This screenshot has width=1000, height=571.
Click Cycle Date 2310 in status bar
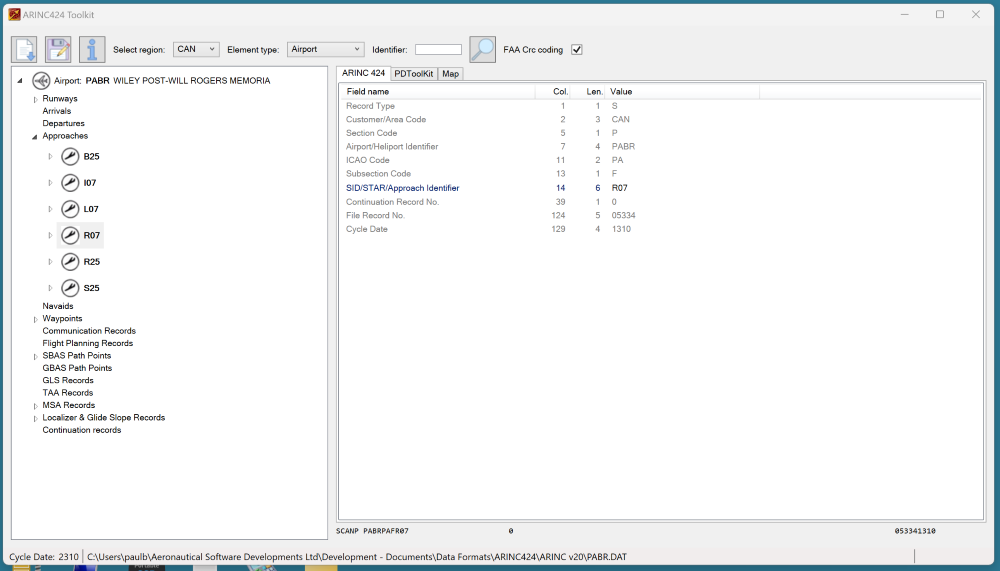point(44,557)
